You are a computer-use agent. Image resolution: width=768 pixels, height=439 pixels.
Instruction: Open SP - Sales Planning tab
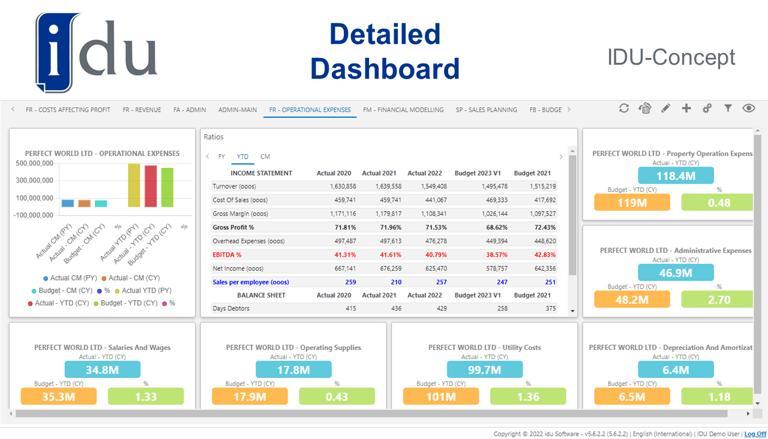coord(486,110)
